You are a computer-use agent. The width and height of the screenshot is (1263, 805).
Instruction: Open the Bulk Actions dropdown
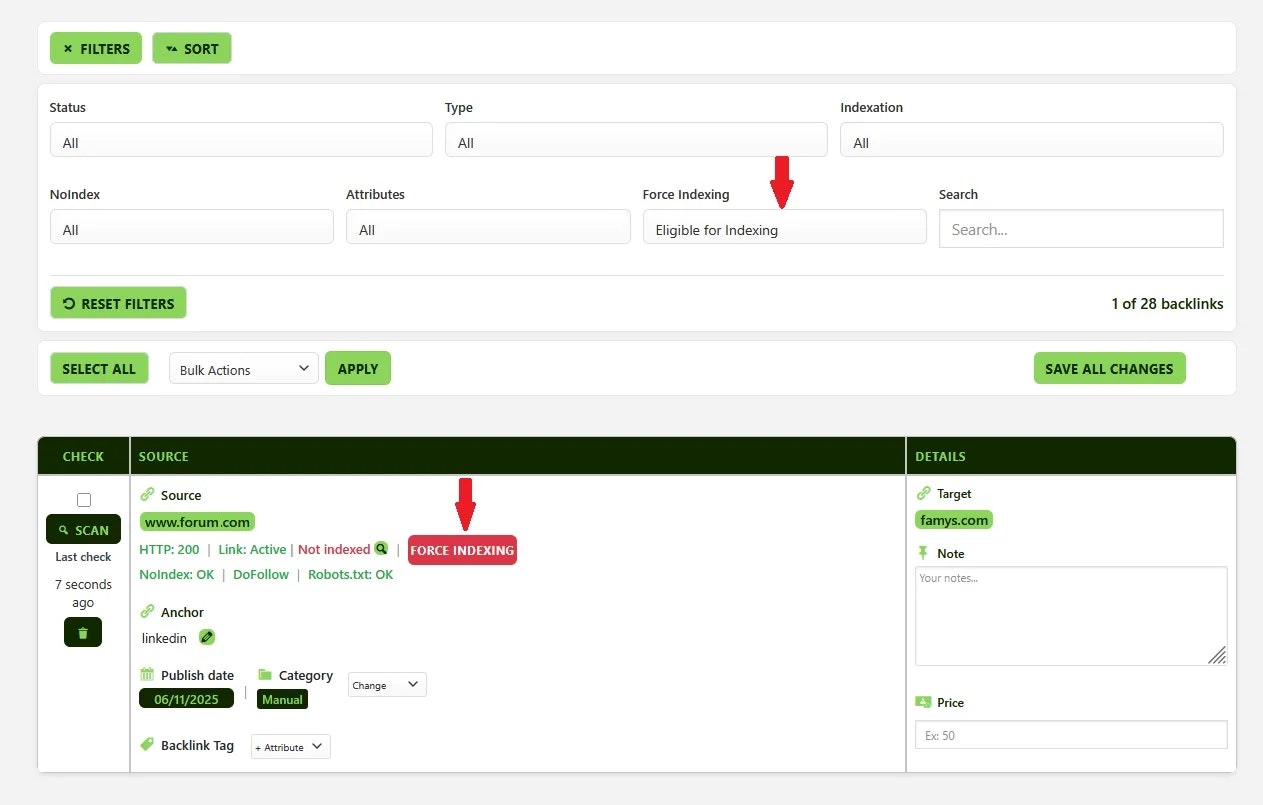[243, 368]
